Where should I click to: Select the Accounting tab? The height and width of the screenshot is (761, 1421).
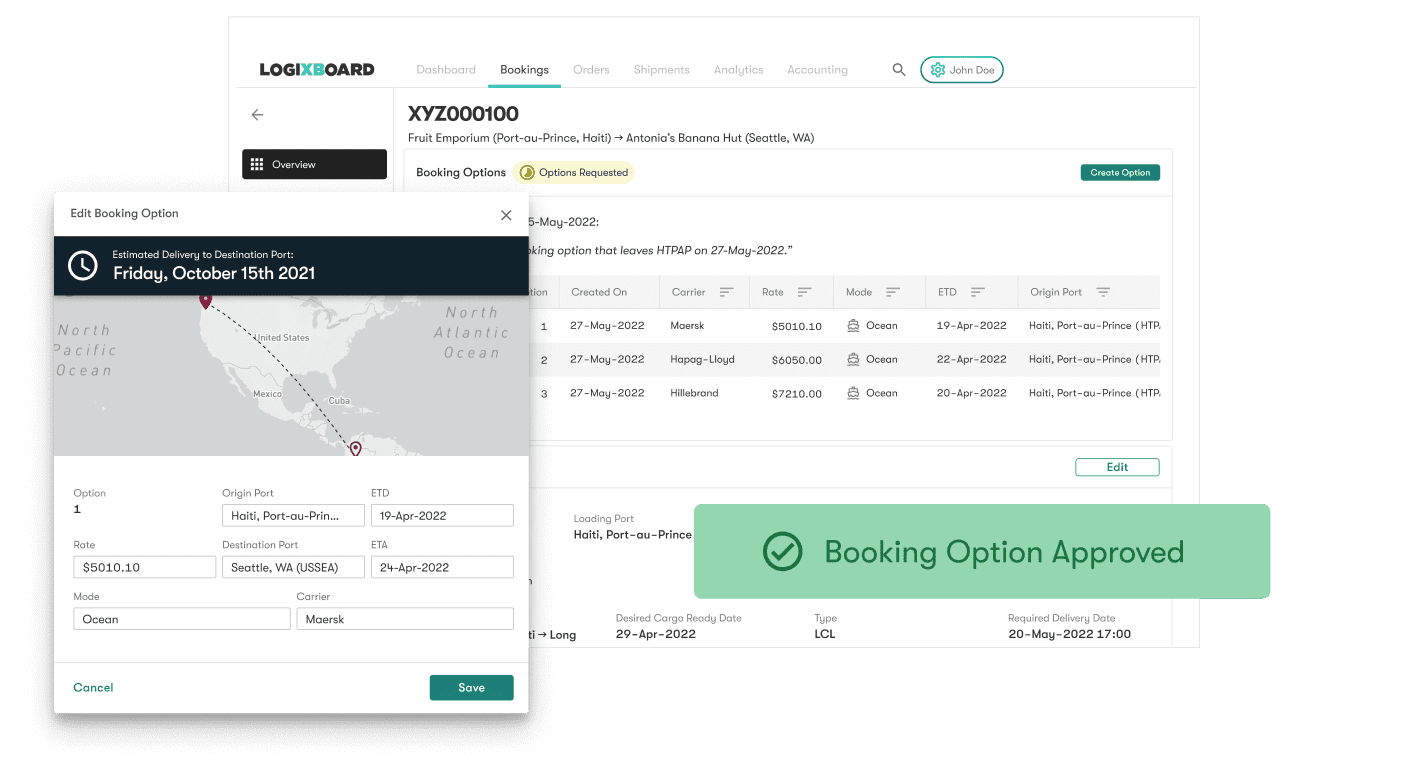pyautogui.click(x=817, y=69)
